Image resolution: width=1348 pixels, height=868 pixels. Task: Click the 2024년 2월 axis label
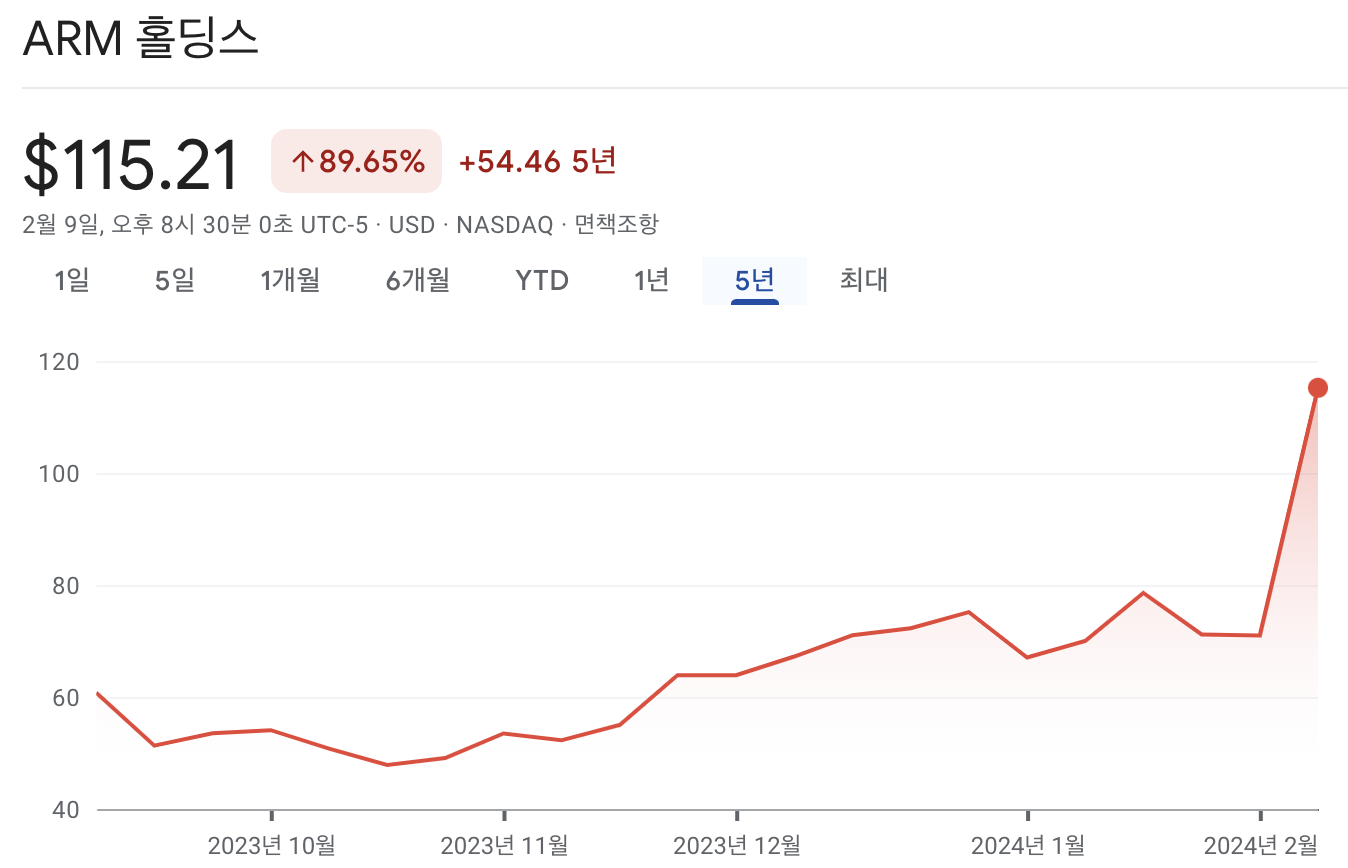click(1261, 845)
